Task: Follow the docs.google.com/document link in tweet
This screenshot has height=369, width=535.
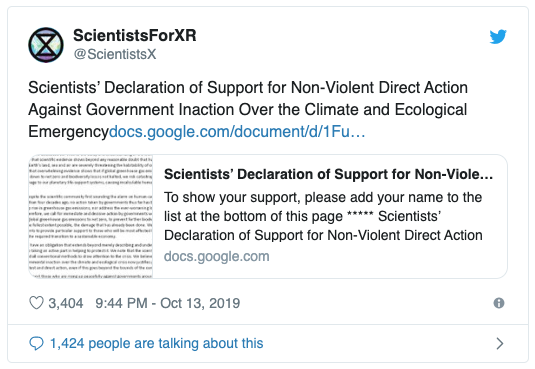Action: point(237,131)
